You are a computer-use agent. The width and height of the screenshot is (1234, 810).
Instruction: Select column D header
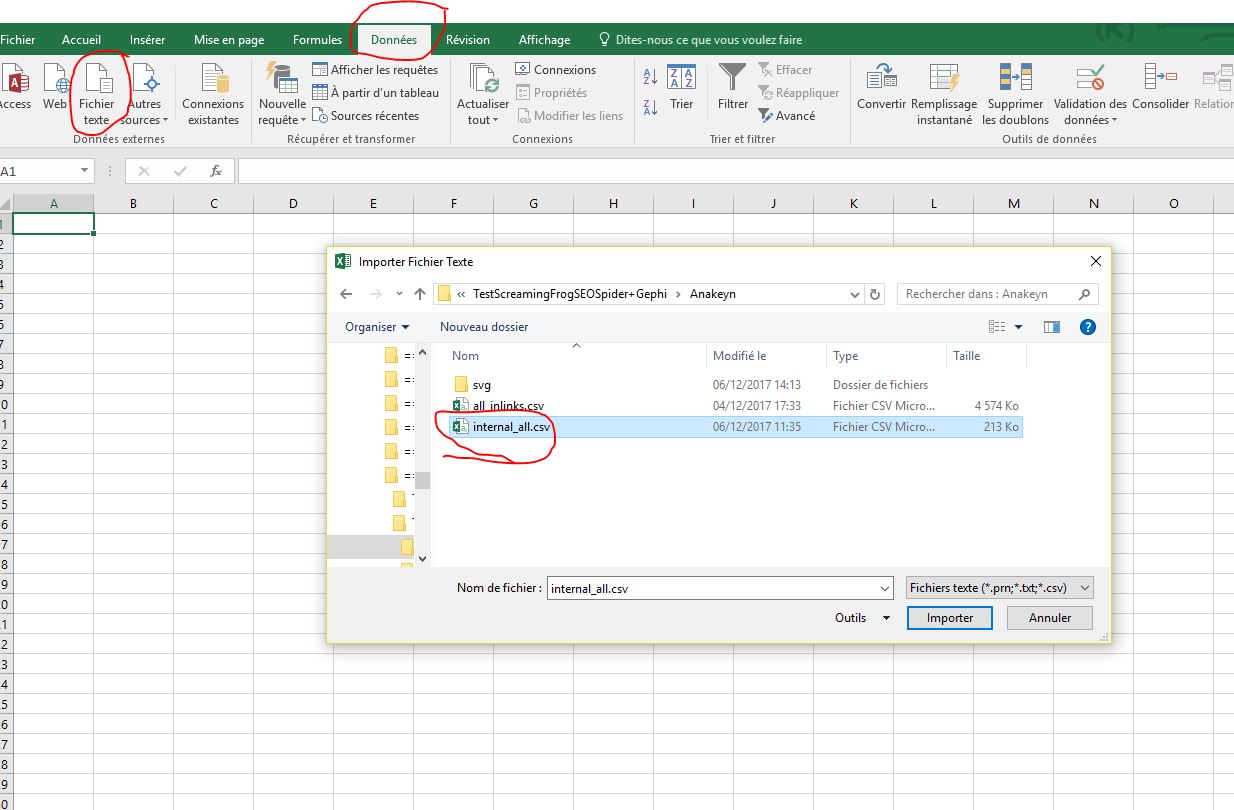(x=293, y=203)
